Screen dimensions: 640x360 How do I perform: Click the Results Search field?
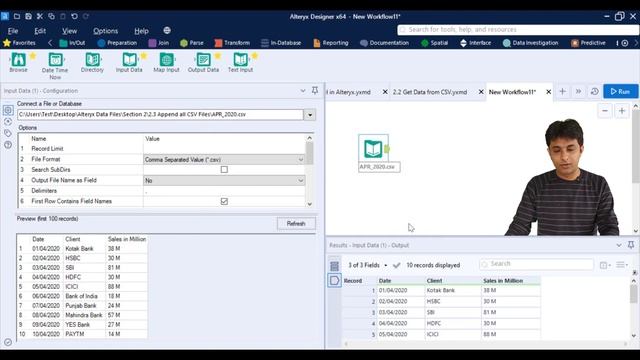point(536,264)
